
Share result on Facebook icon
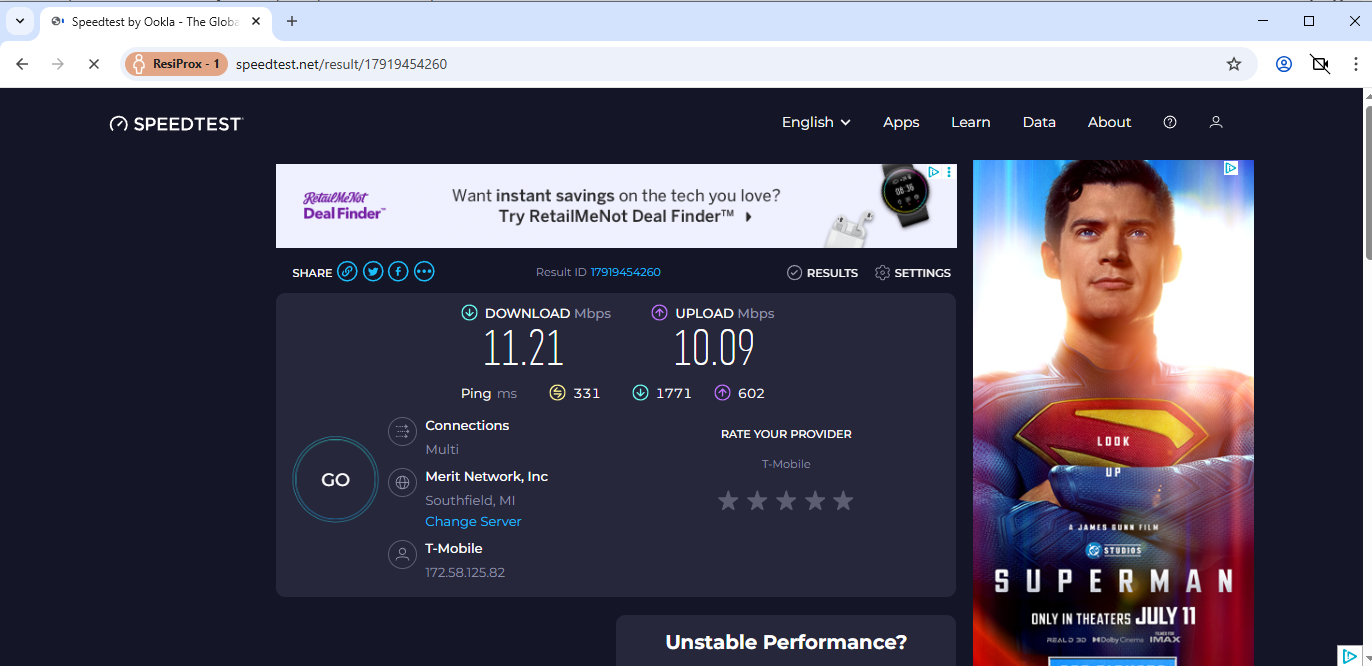(x=398, y=271)
